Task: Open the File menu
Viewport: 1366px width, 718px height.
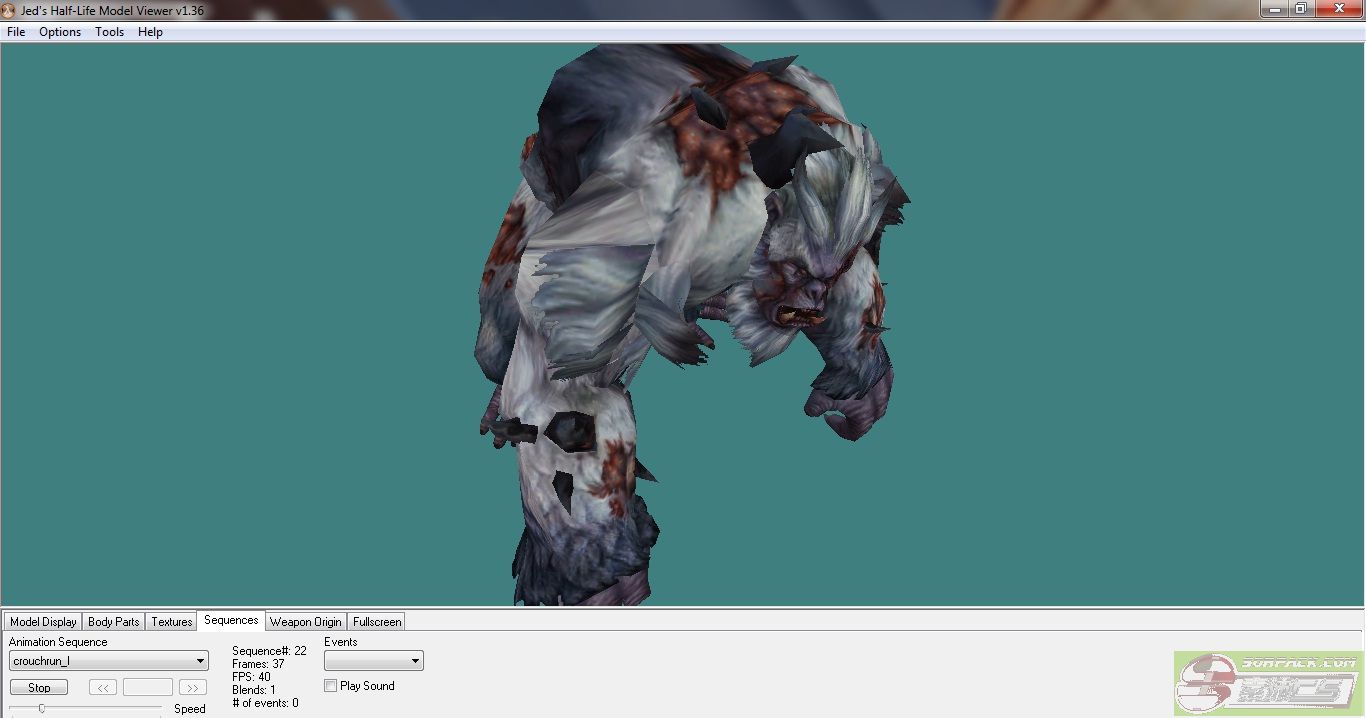Action: click(x=16, y=32)
